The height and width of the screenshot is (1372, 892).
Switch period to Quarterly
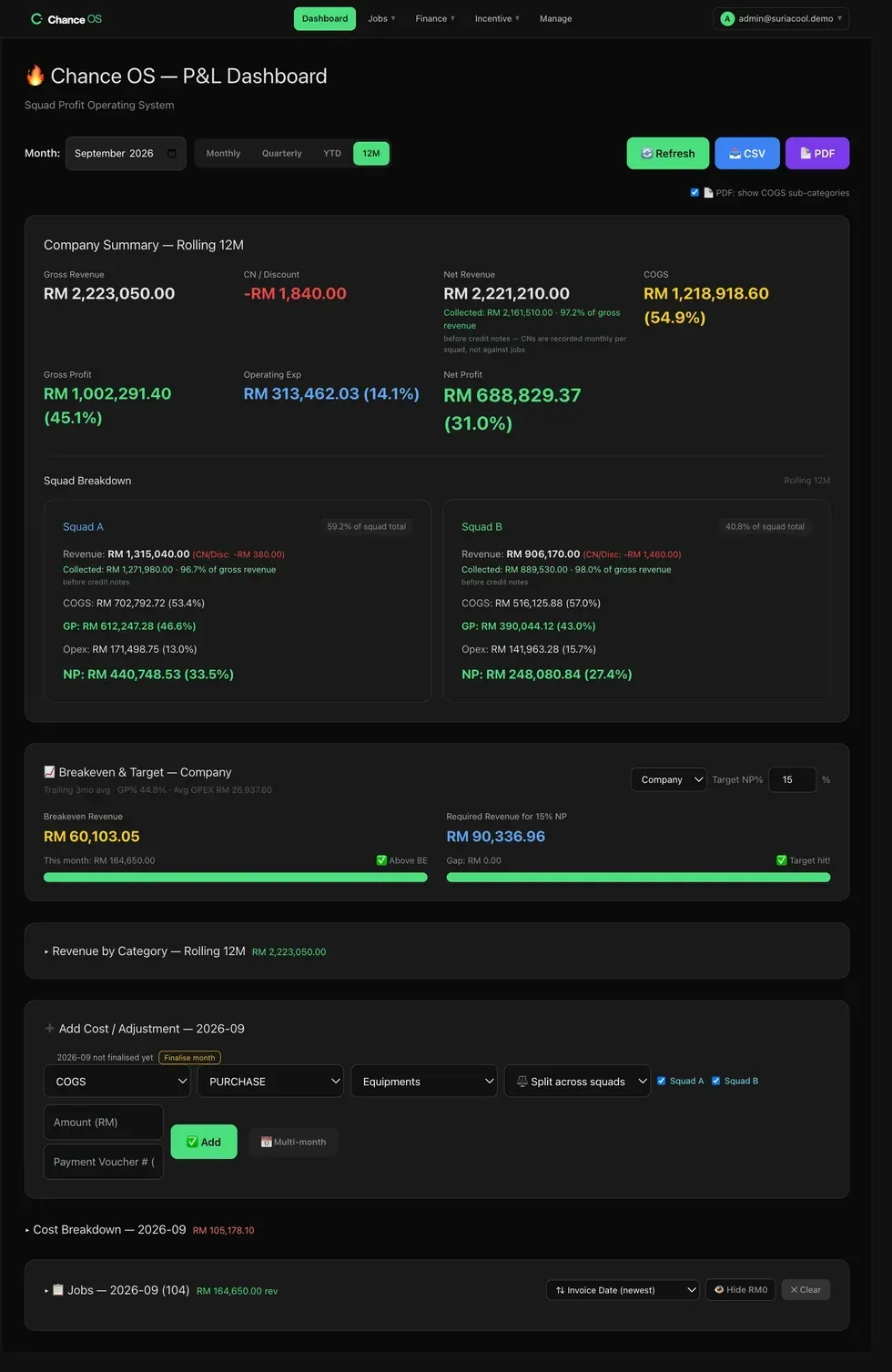(282, 154)
